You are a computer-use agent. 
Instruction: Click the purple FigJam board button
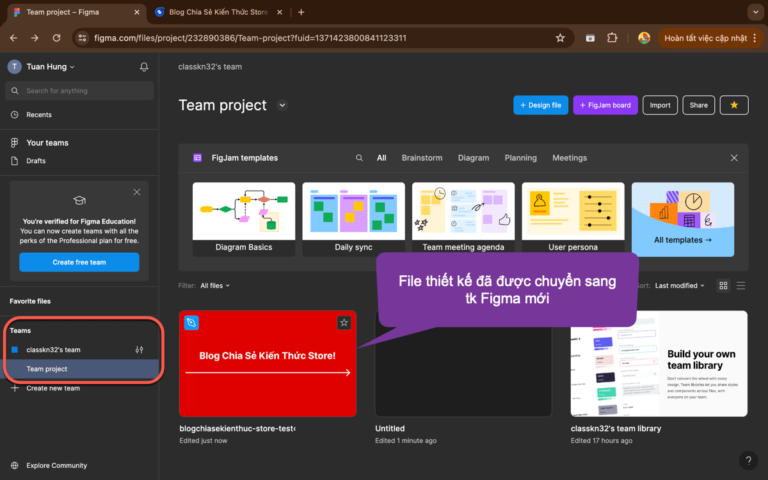pyautogui.click(x=605, y=105)
